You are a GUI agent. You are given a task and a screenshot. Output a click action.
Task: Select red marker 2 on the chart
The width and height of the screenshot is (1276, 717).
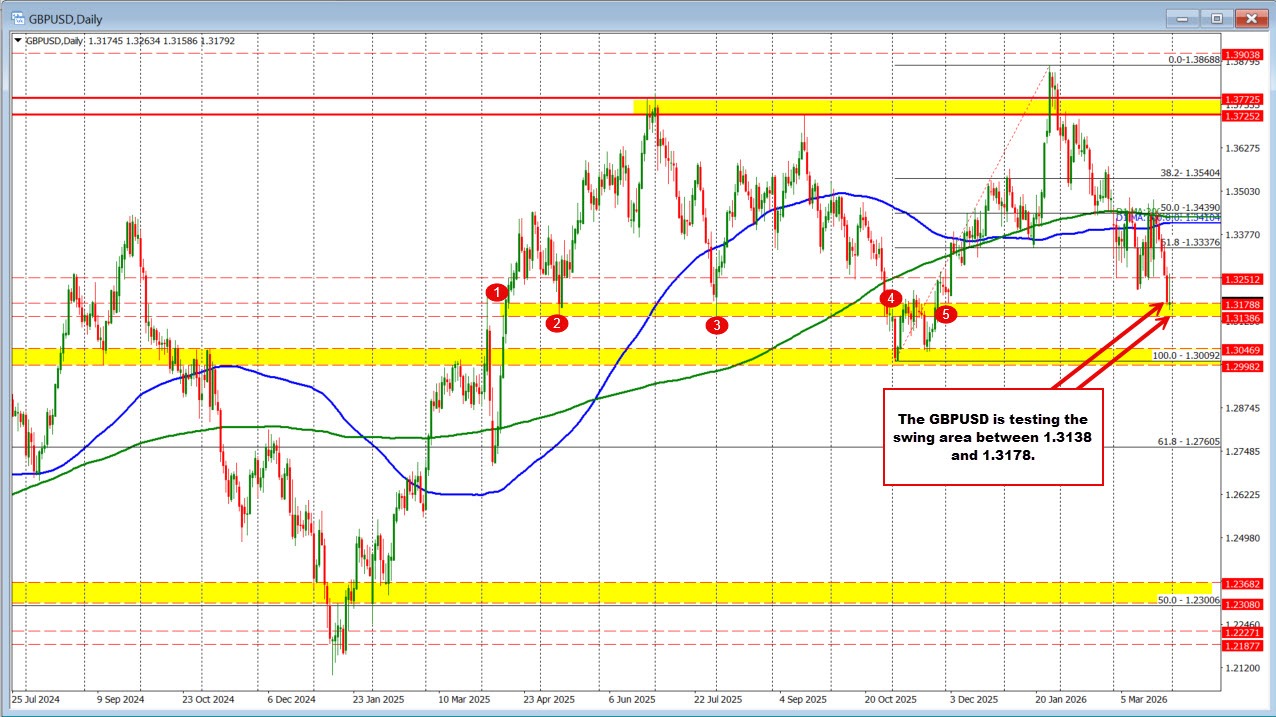pyautogui.click(x=558, y=323)
